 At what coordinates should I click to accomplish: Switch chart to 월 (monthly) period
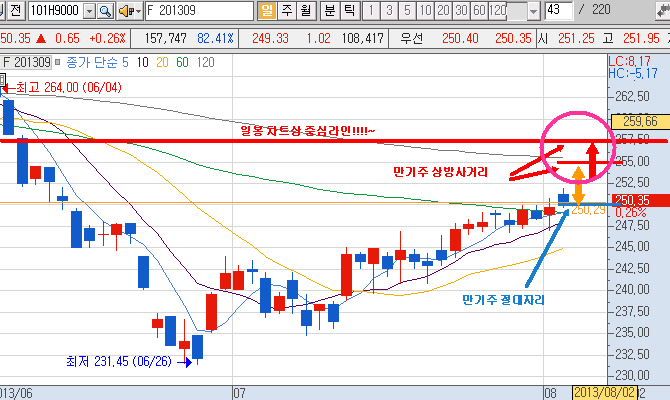(x=304, y=11)
